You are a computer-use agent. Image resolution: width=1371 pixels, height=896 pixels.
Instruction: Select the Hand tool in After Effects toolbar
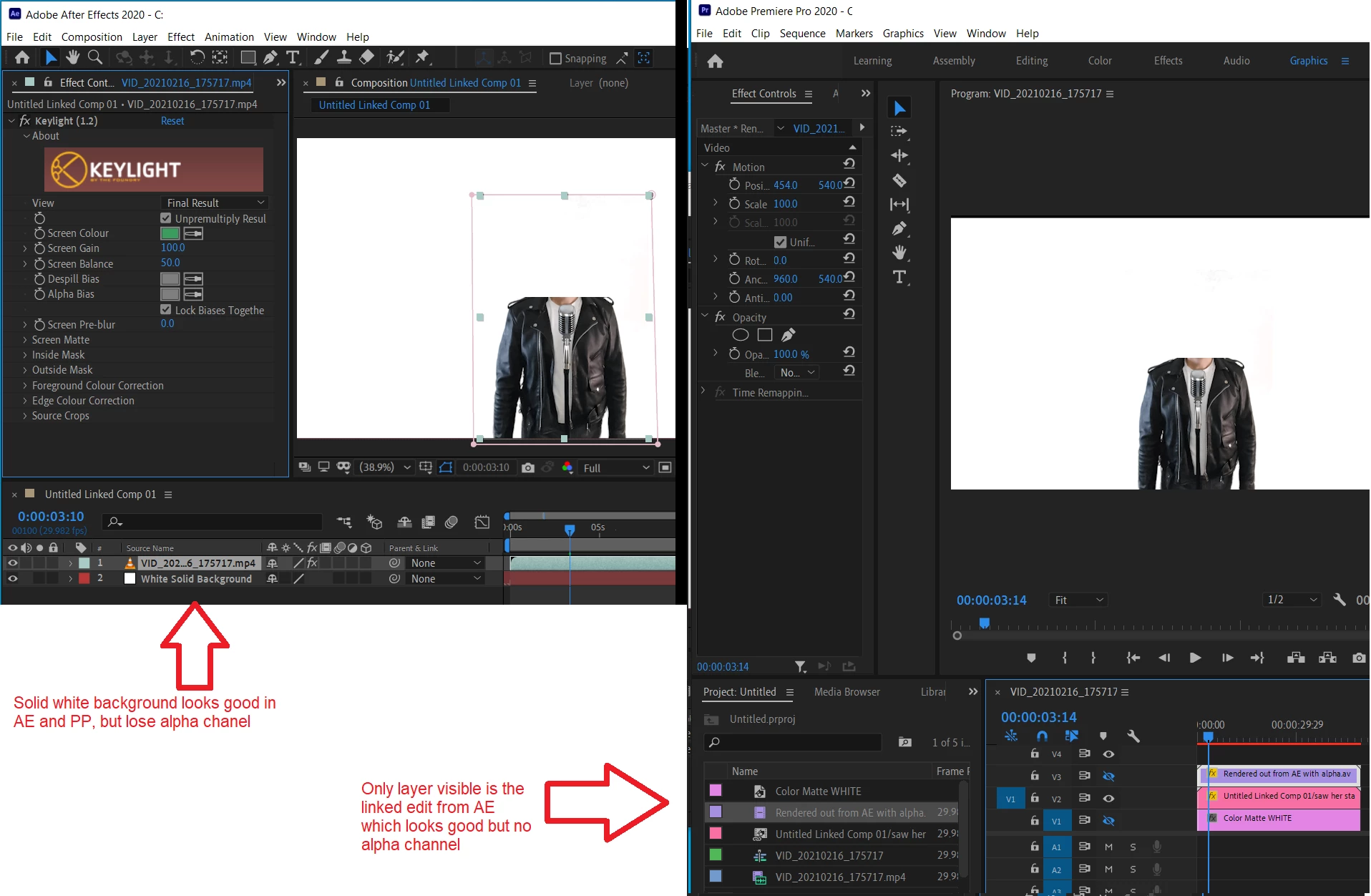point(72,58)
